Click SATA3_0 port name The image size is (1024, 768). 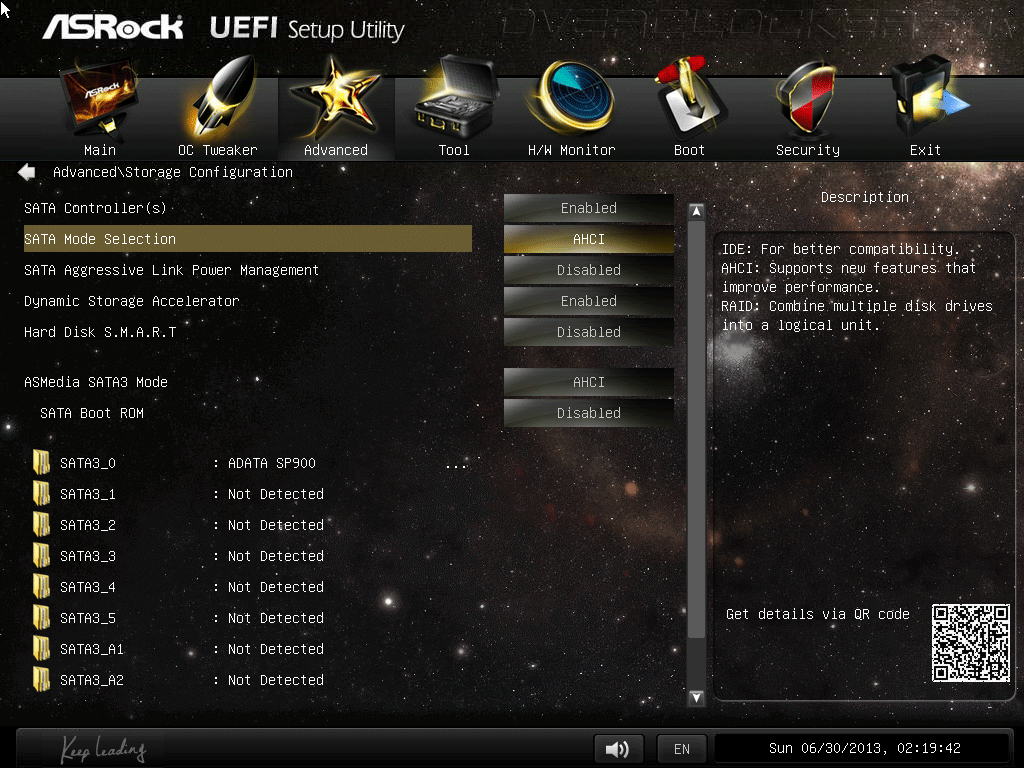click(88, 463)
